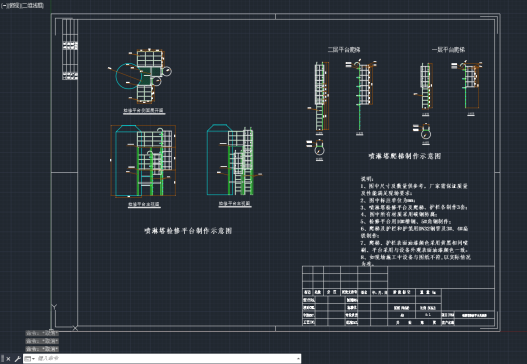Select the 二层平台爬梯 label
This screenshot has width=527, height=364.
pos(344,50)
